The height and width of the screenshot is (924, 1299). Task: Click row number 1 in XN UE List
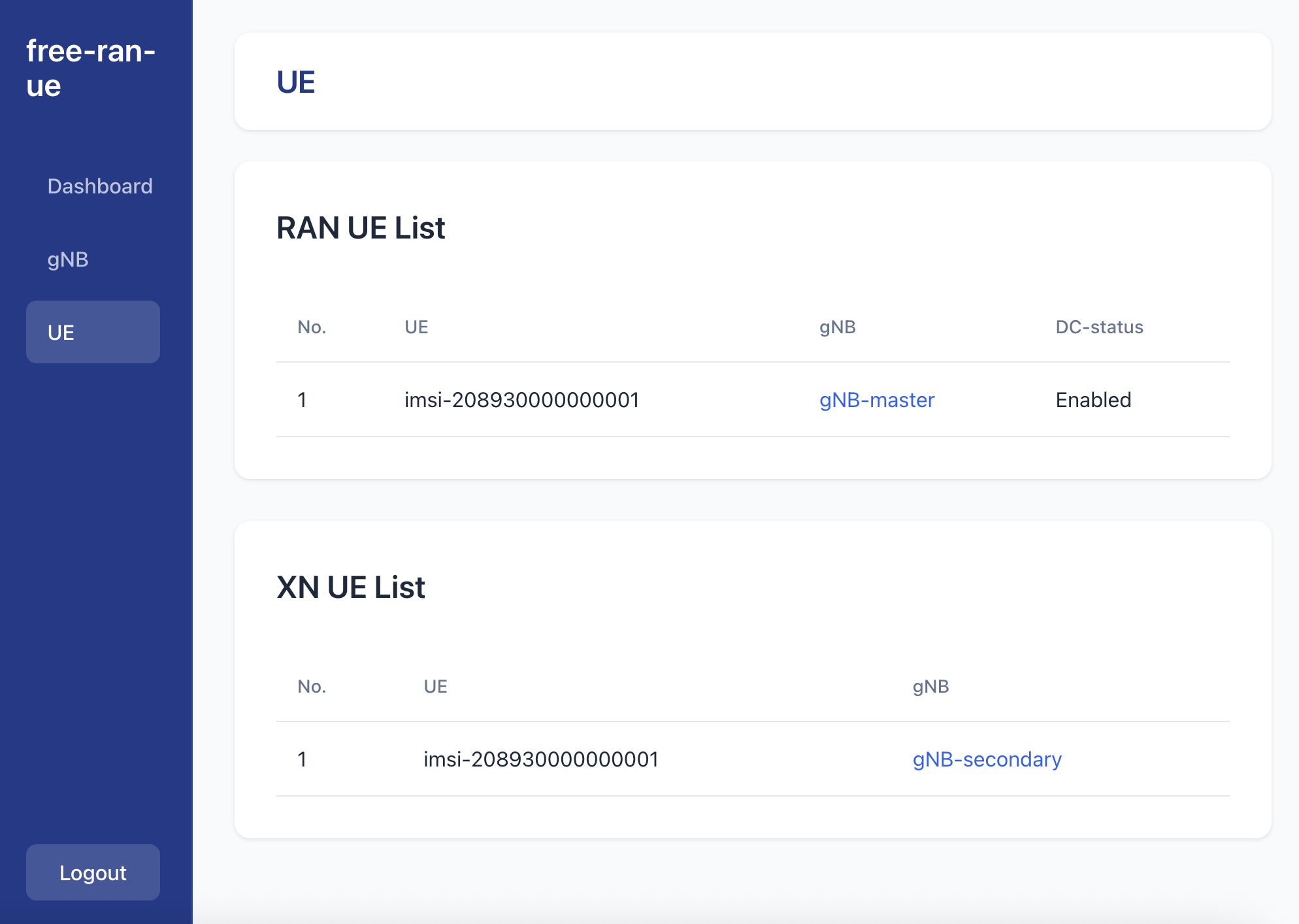click(x=302, y=759)
